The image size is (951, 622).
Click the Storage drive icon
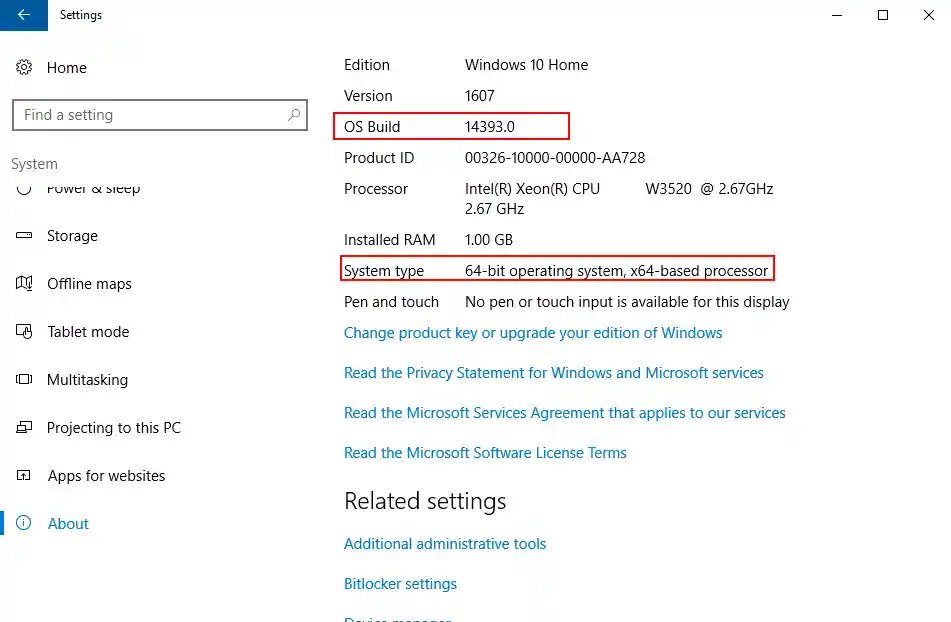click(24, 235)
